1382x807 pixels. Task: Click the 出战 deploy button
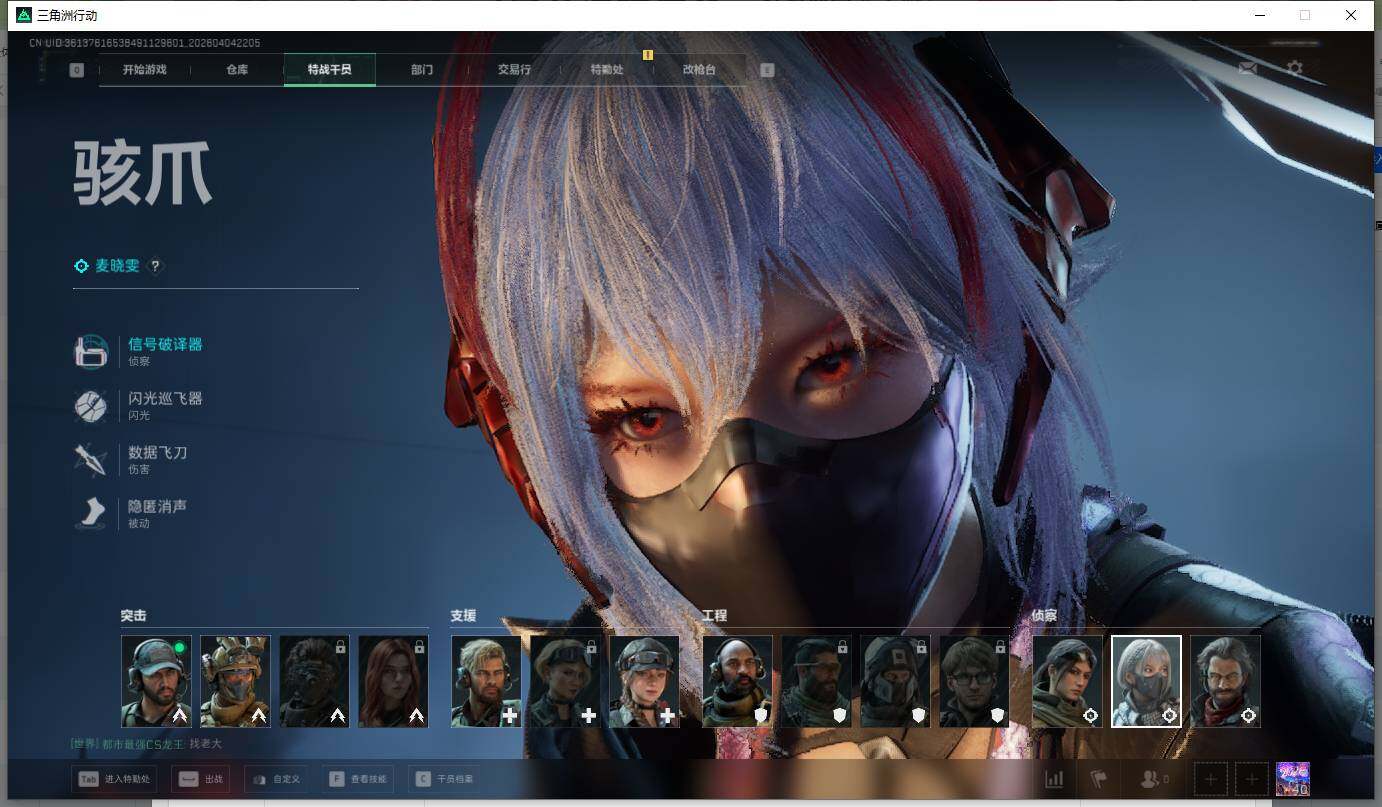click(x=200, y=779)
